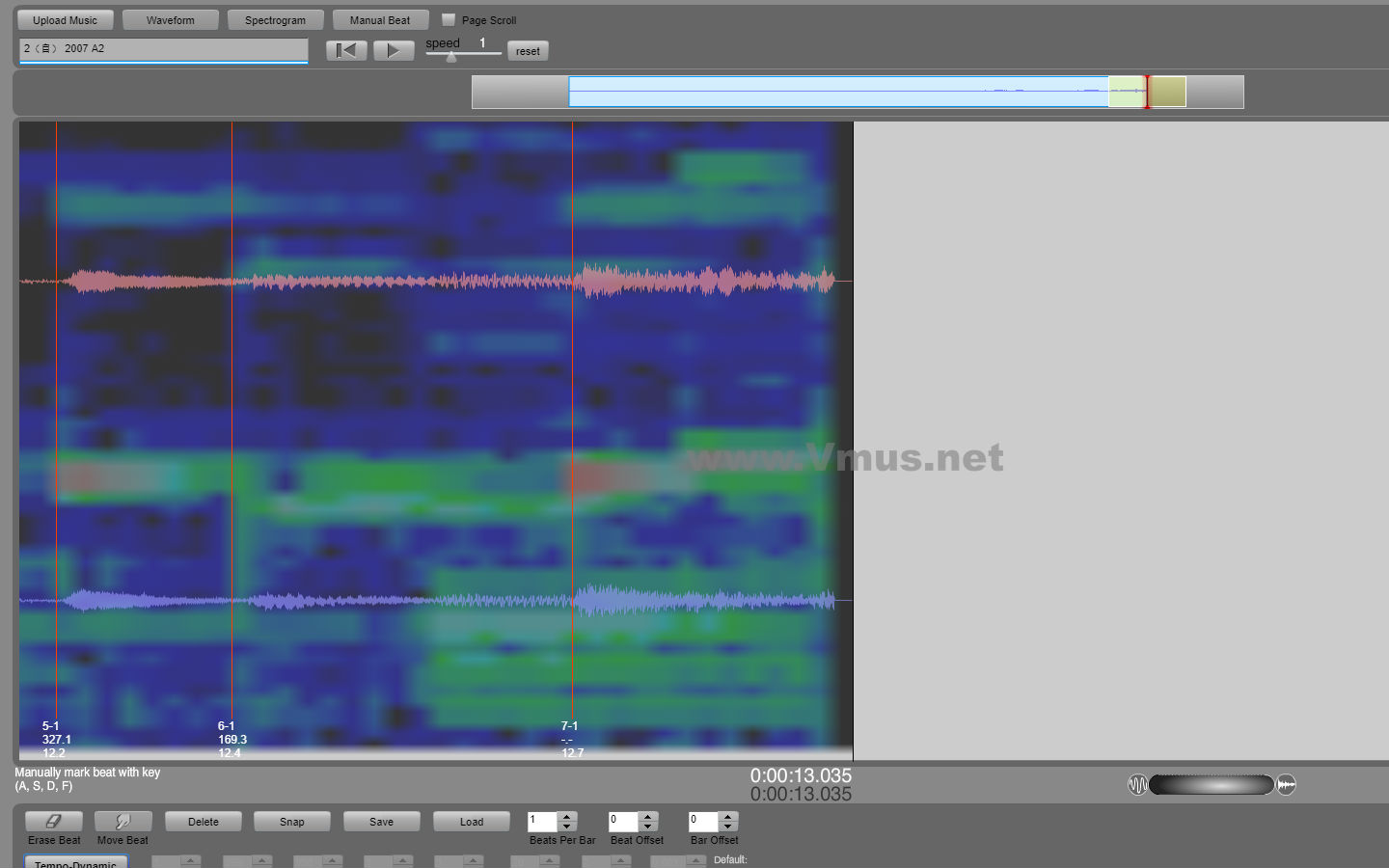Click the 6-1 beat marker line
Screen dimensions: 1389x868
click(231, 434)
